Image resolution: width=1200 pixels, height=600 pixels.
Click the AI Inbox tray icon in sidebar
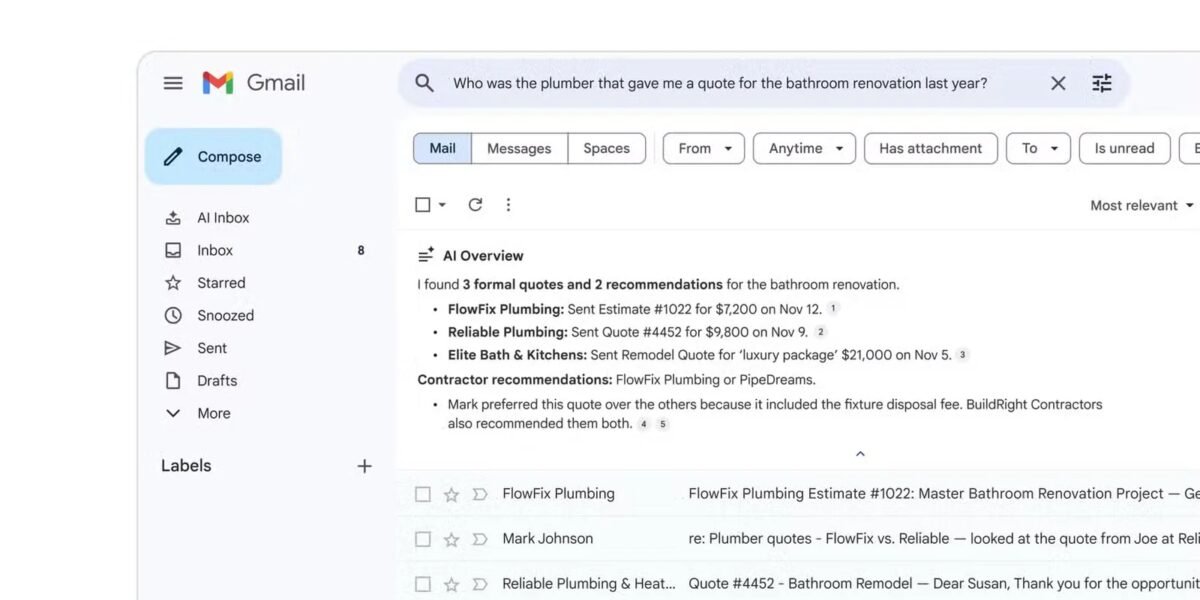[173, 217]
